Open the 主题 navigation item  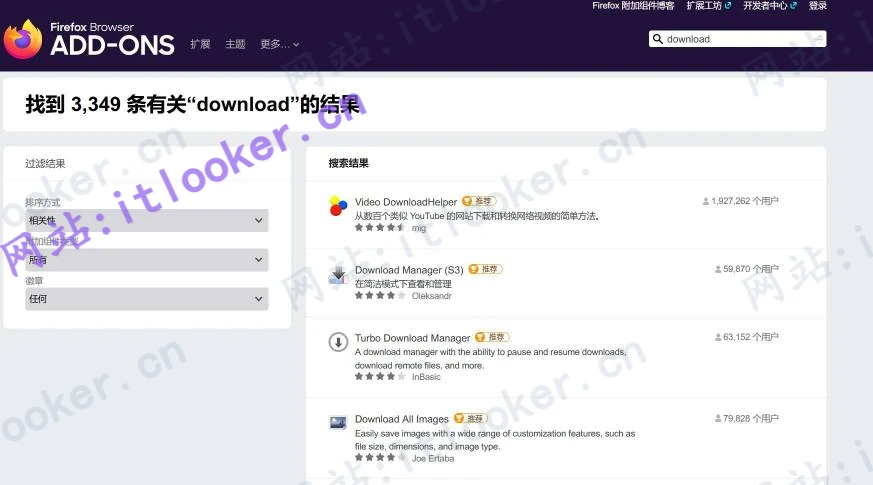(235, 44)
